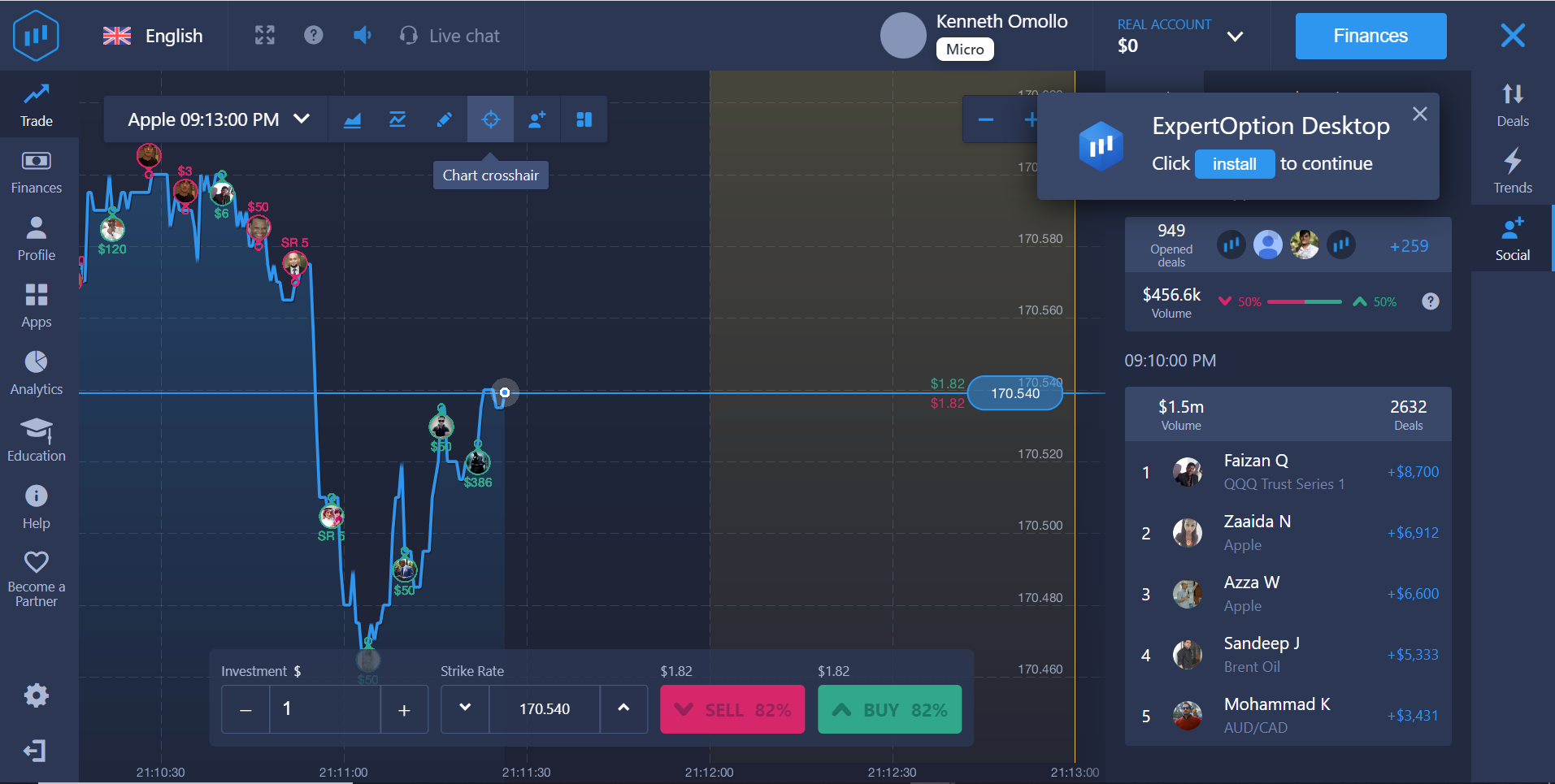This screenshot has height=784, width=1555.
Task: Toggle fullscreen mode
Action: point(264,35)
